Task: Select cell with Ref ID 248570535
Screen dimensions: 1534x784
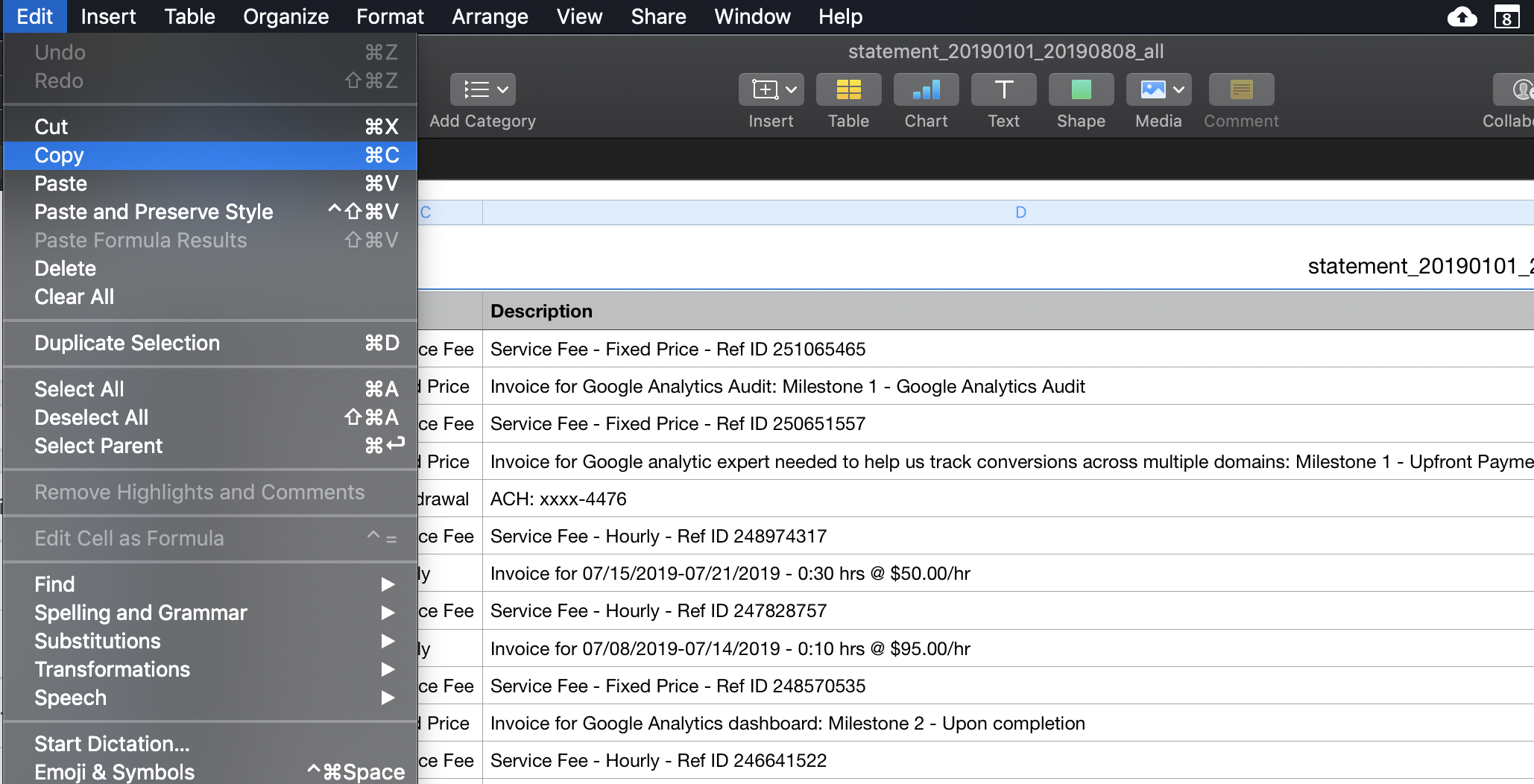Action: pyautogui.click(x=1008, y=686)
